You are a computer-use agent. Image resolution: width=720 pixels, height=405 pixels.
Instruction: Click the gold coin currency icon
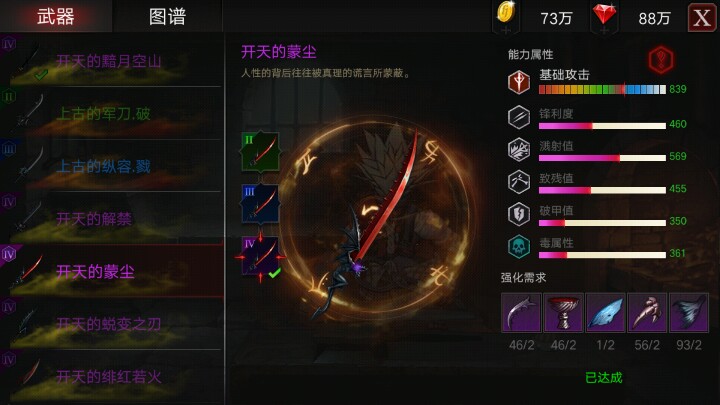(506, 13)
